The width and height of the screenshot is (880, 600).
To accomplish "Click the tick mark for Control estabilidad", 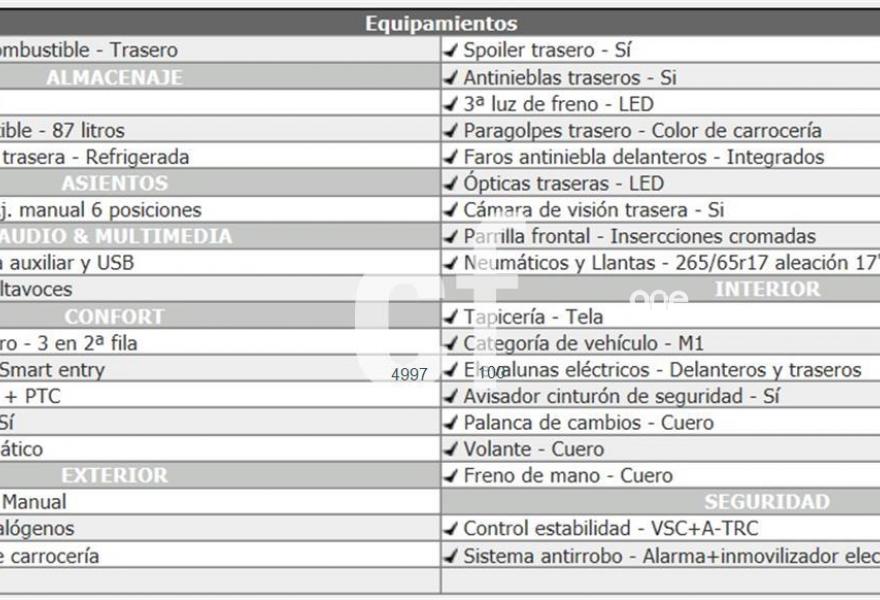I will [x=452, y=528].
